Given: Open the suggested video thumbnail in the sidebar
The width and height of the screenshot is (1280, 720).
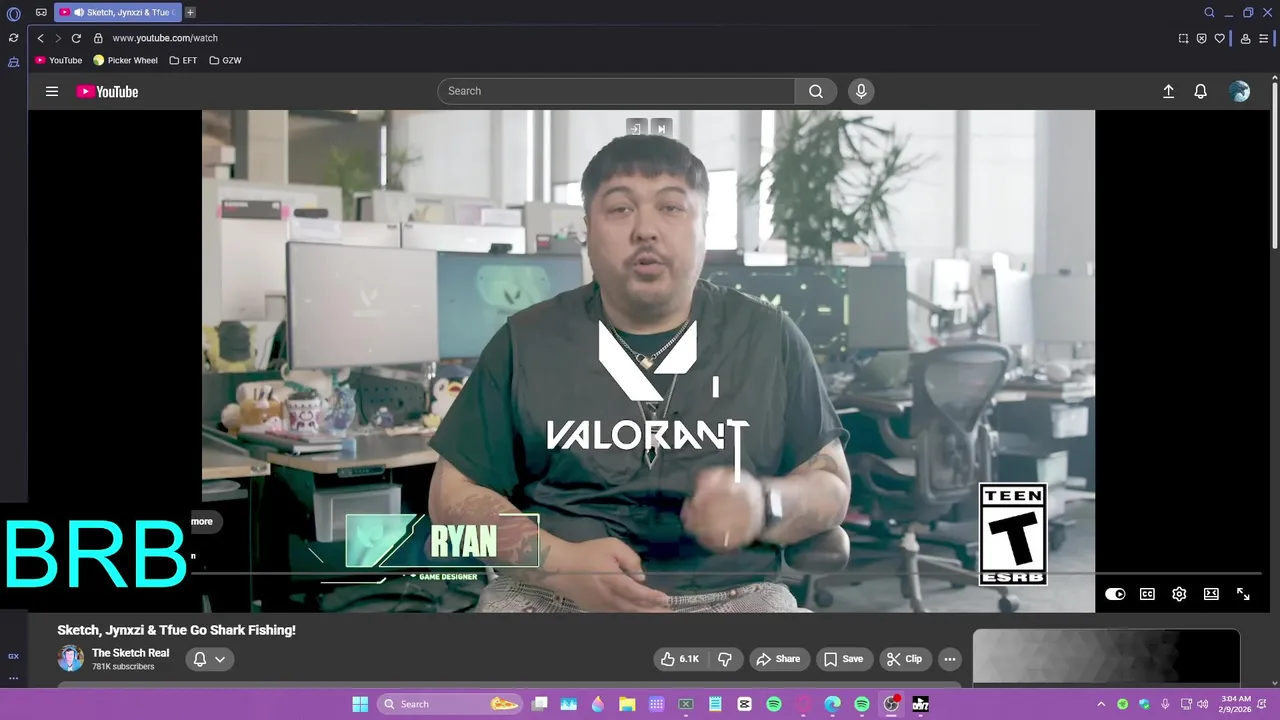Looking at the screenshot, I should coord(1106,658).
